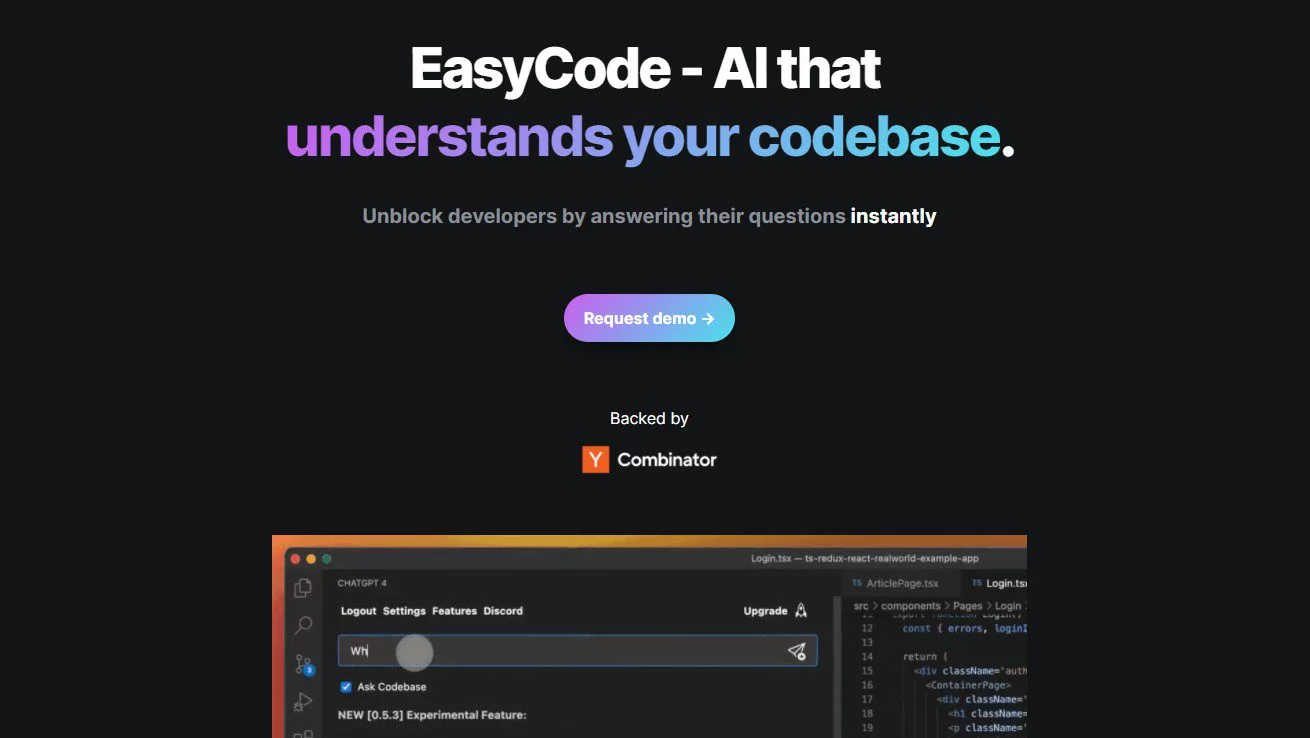
Task: Focus the question input field
Action: pos(577,651)
